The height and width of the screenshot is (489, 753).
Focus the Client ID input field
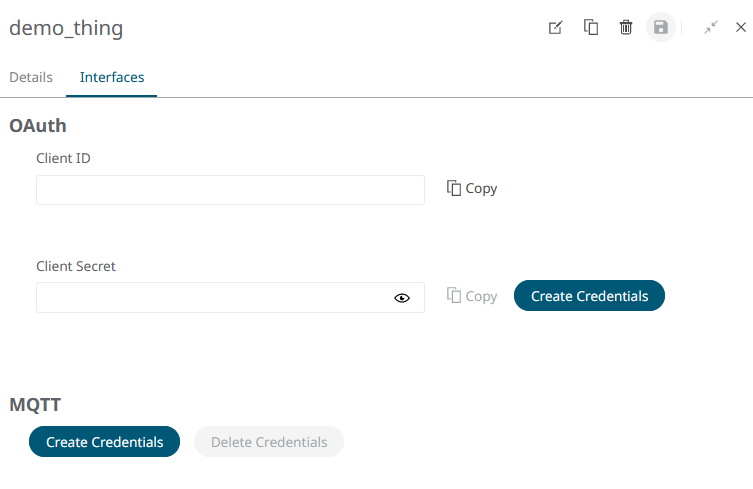coord(231,190)
